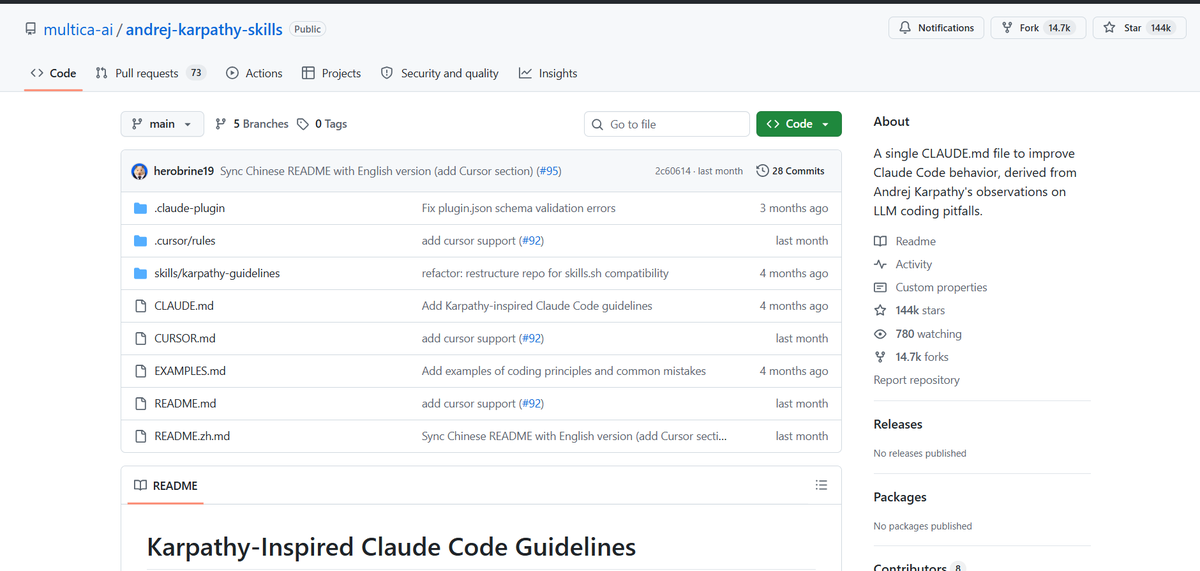Show the 0 Tags list

322,124
